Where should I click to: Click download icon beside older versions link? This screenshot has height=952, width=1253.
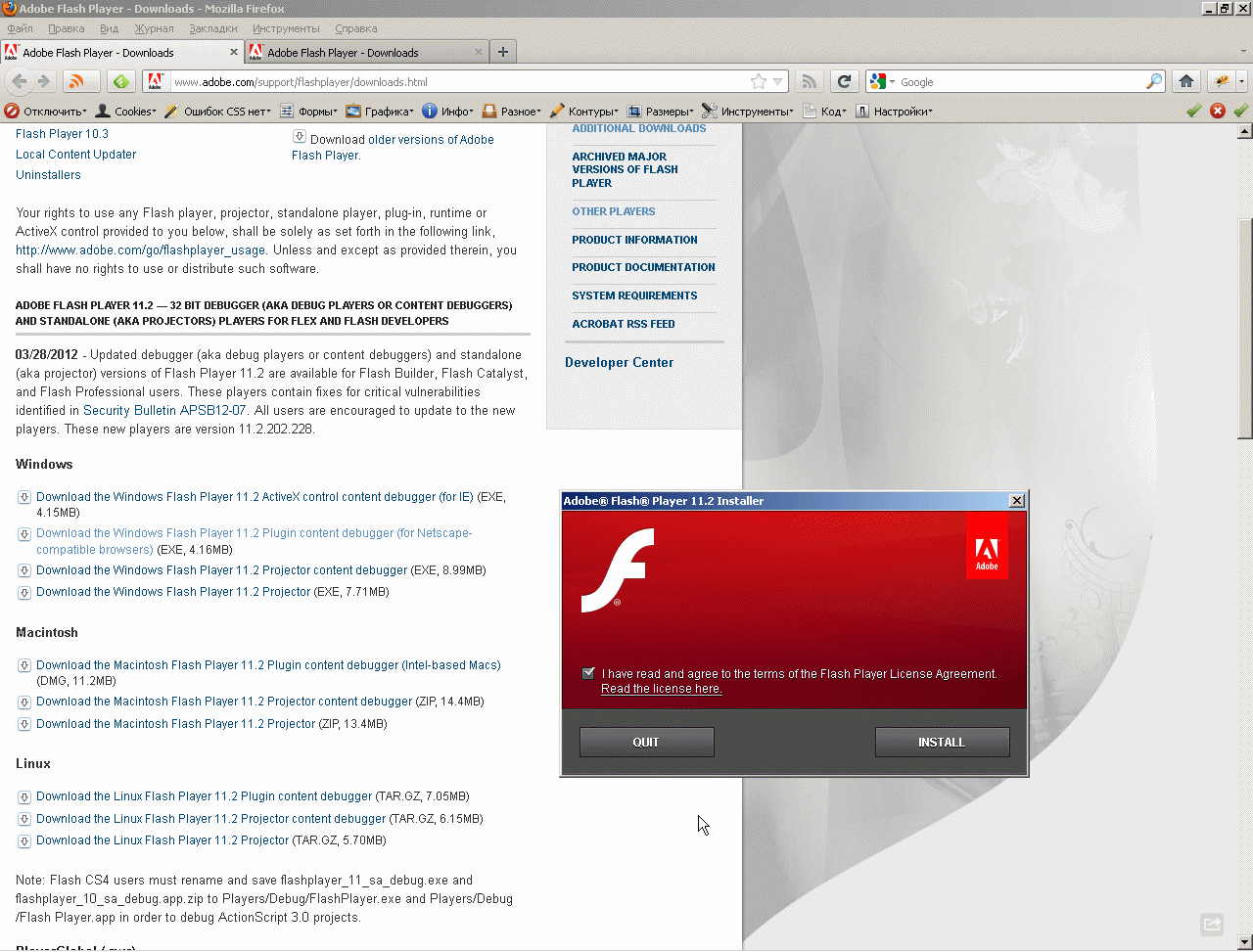pyautogui.click(x=300, y=138)
